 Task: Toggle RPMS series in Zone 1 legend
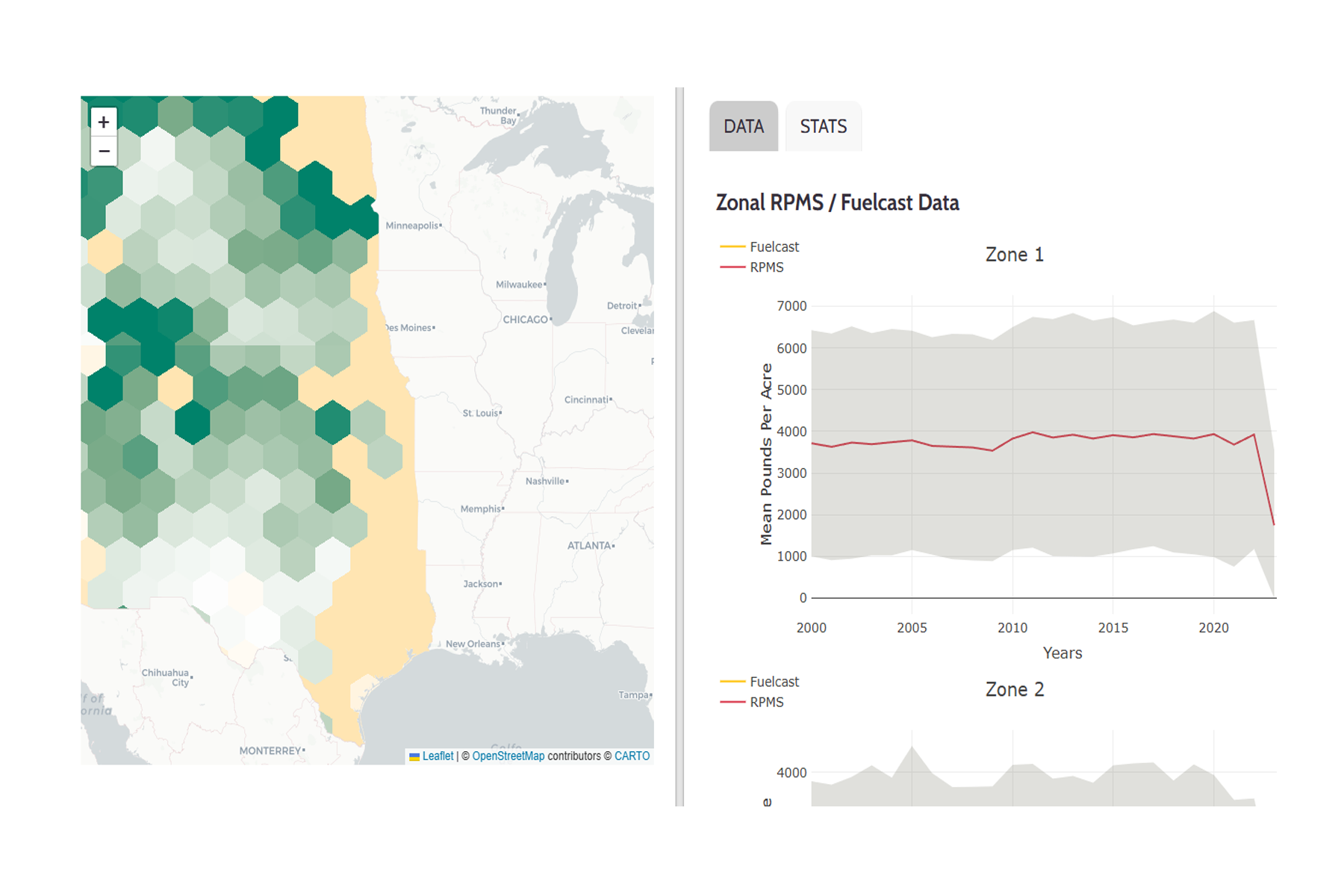[x=766, y=267]
